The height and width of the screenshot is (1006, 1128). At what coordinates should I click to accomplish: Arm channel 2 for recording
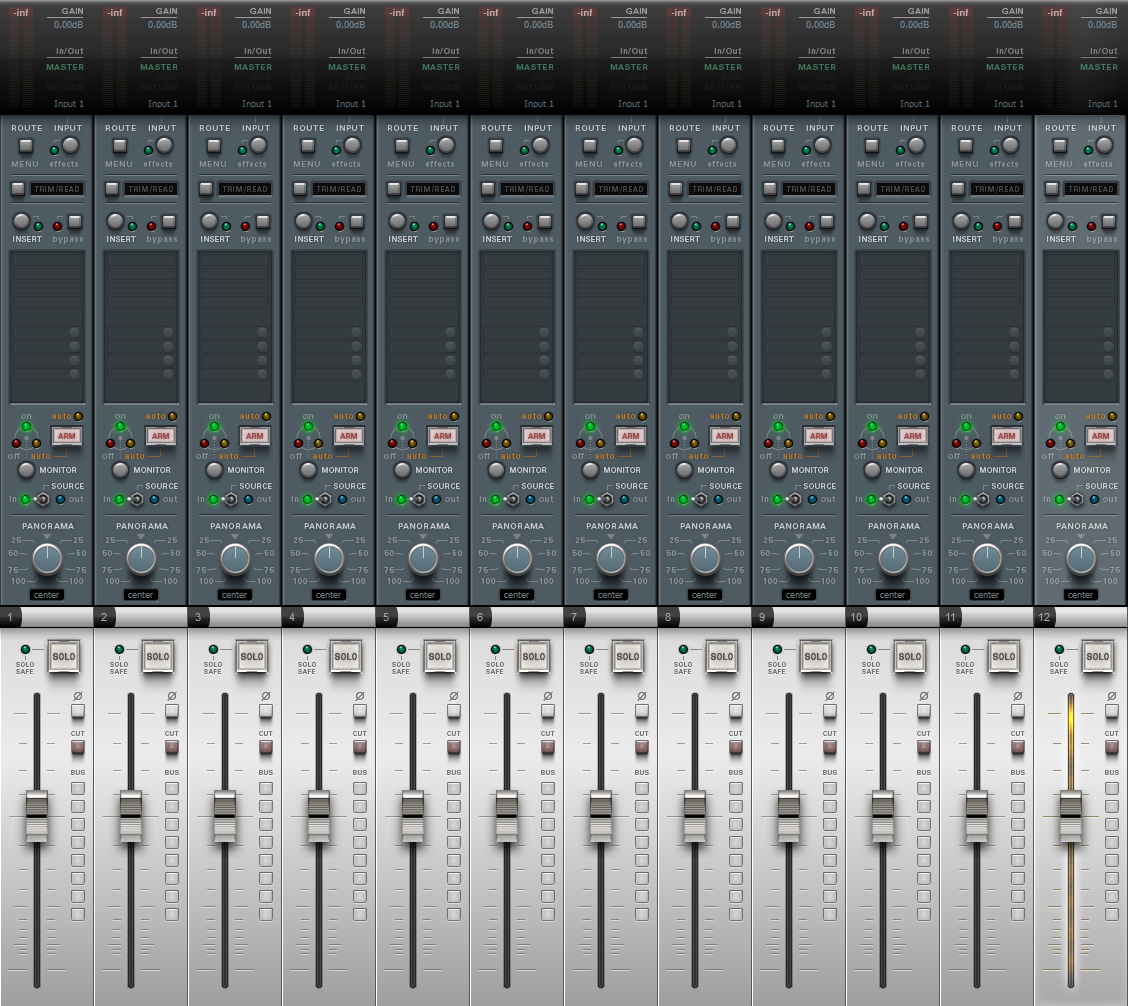coord(160,435)
